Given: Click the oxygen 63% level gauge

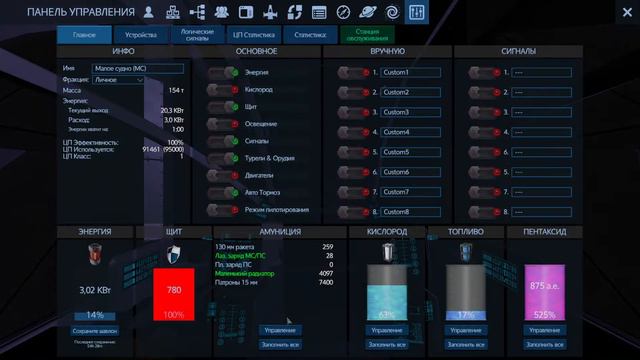Looking at the screenshot, I should 387,292.
